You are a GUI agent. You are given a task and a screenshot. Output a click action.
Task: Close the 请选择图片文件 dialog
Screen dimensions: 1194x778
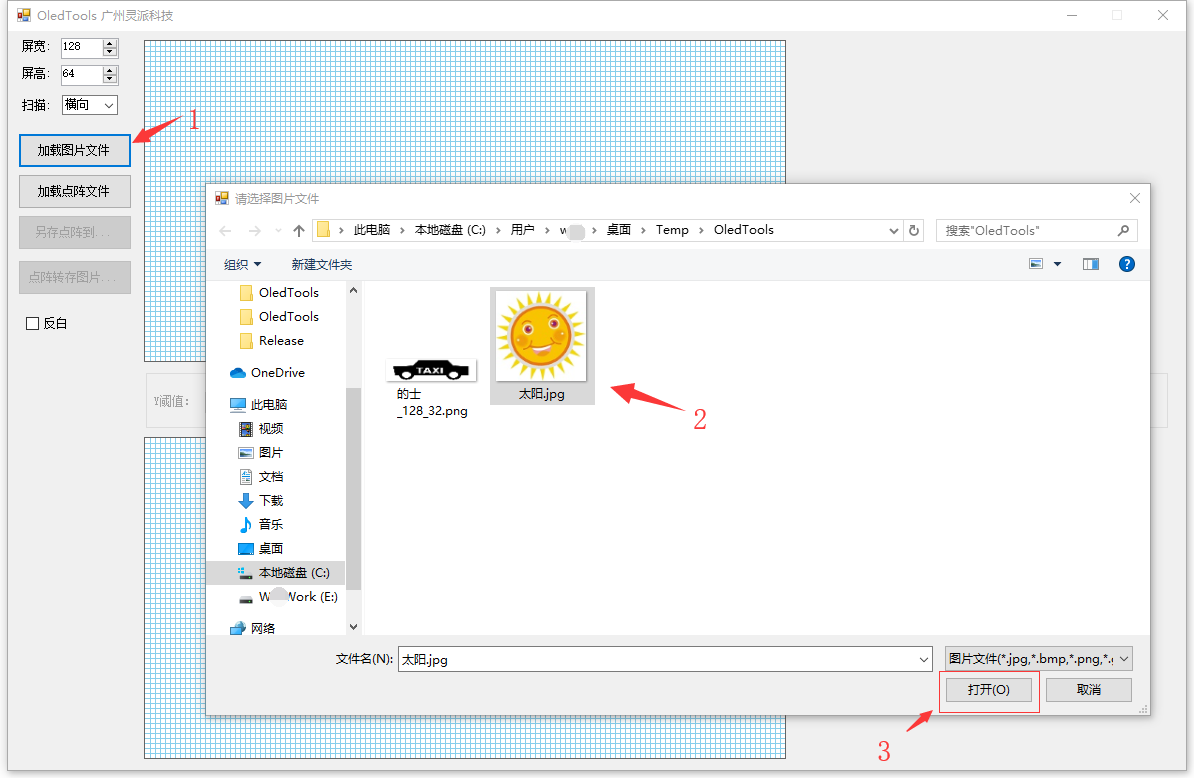(x=1135, y=198)
